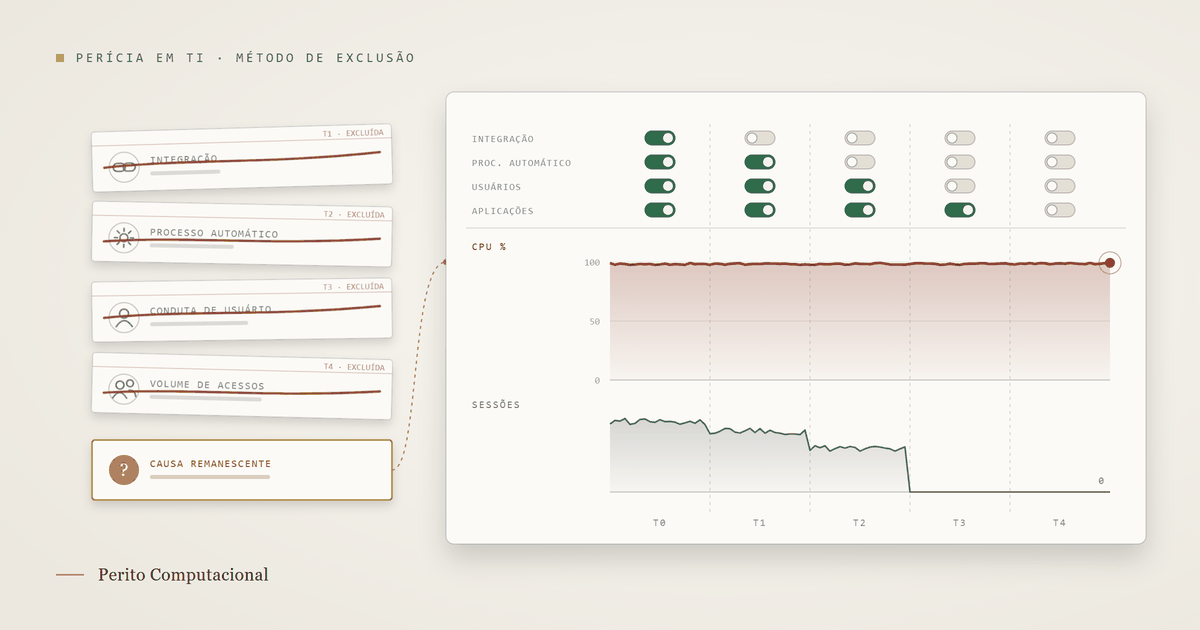
Task: Click the sun icon on the Processo Automático card
Action: point(123,238)
